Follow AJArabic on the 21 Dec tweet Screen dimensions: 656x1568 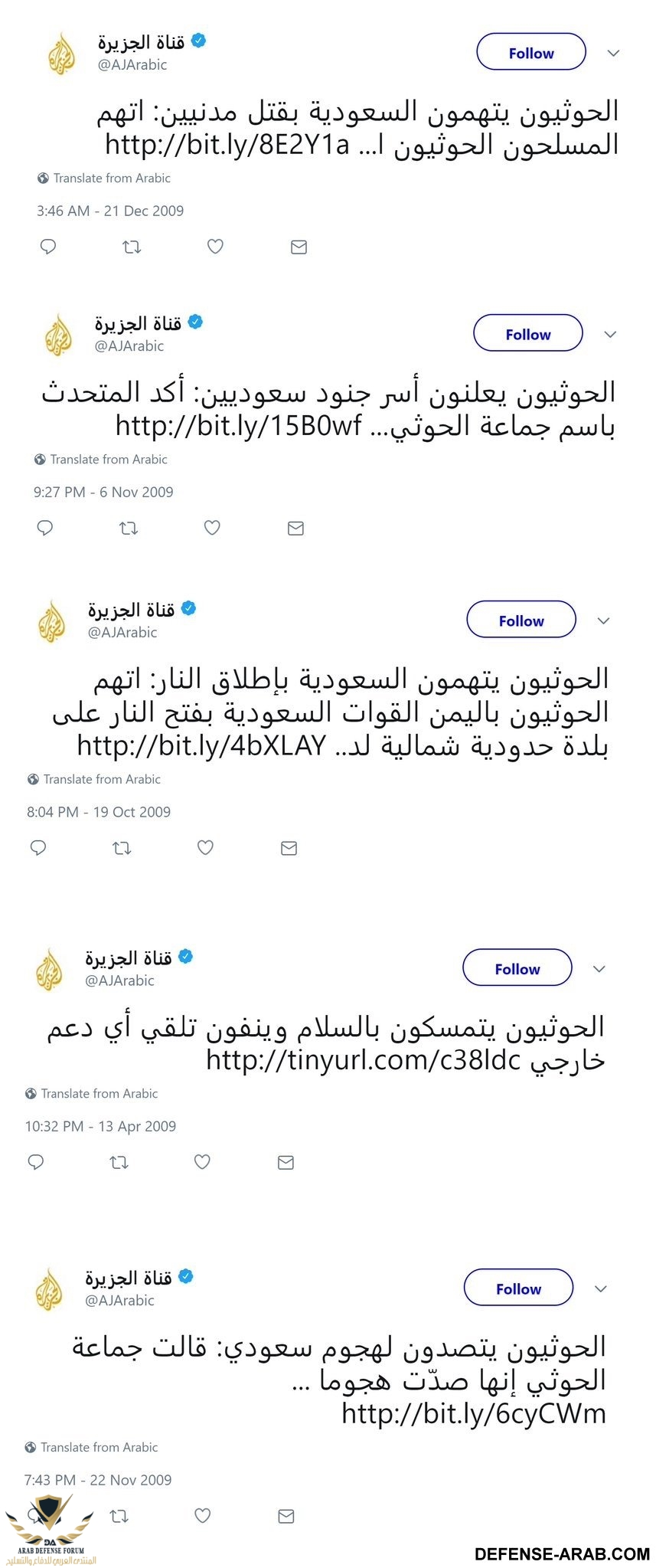click(530, 53)
